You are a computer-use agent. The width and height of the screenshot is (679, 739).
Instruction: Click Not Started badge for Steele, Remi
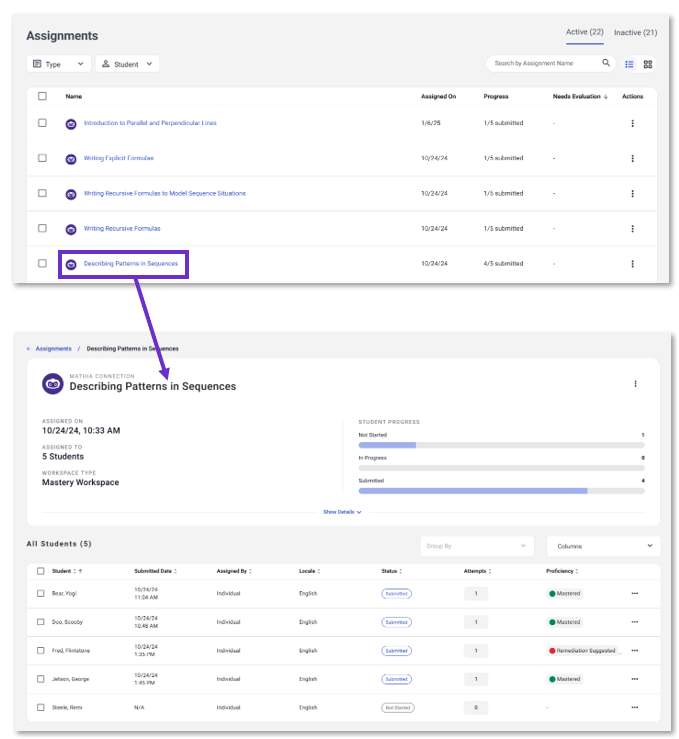[398, 708]
